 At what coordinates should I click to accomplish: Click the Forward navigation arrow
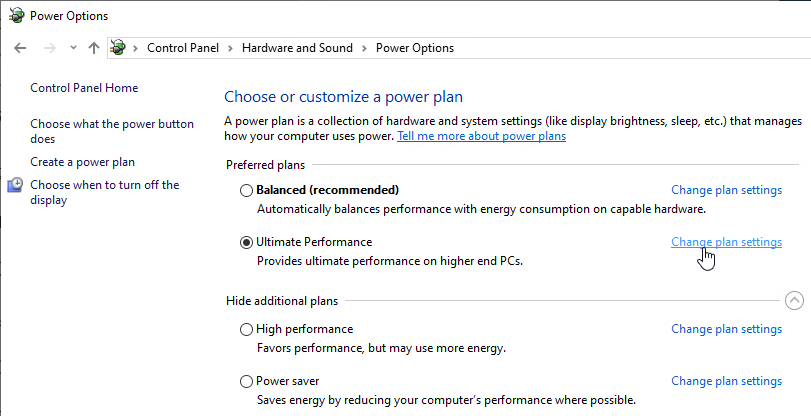(50, 48)
